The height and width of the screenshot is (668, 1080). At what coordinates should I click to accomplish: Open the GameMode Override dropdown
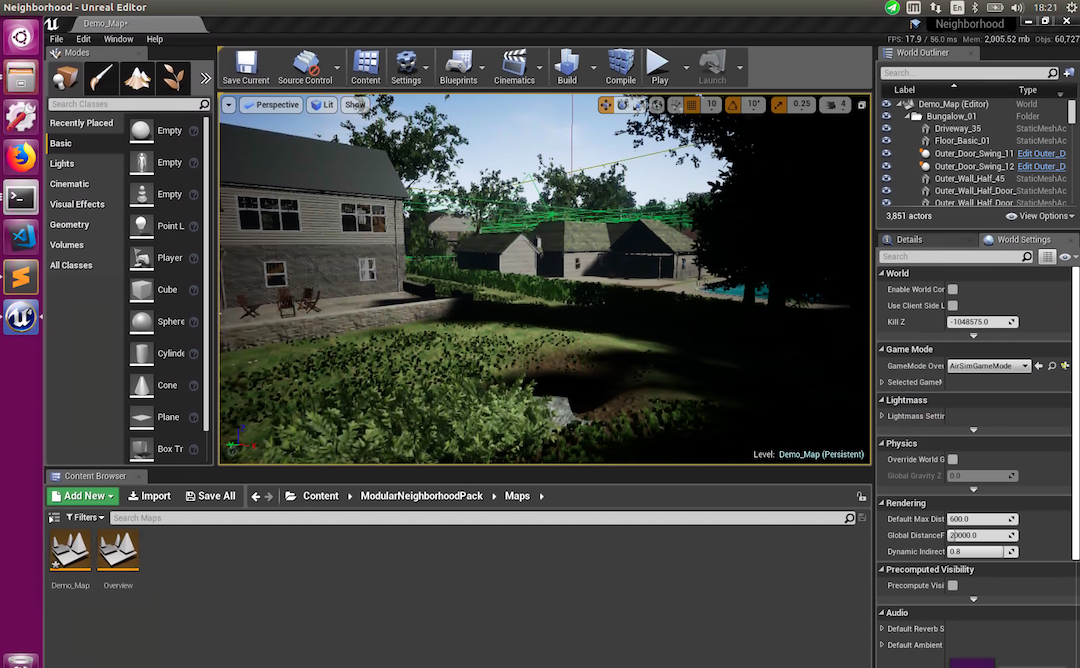click(988, 366)
